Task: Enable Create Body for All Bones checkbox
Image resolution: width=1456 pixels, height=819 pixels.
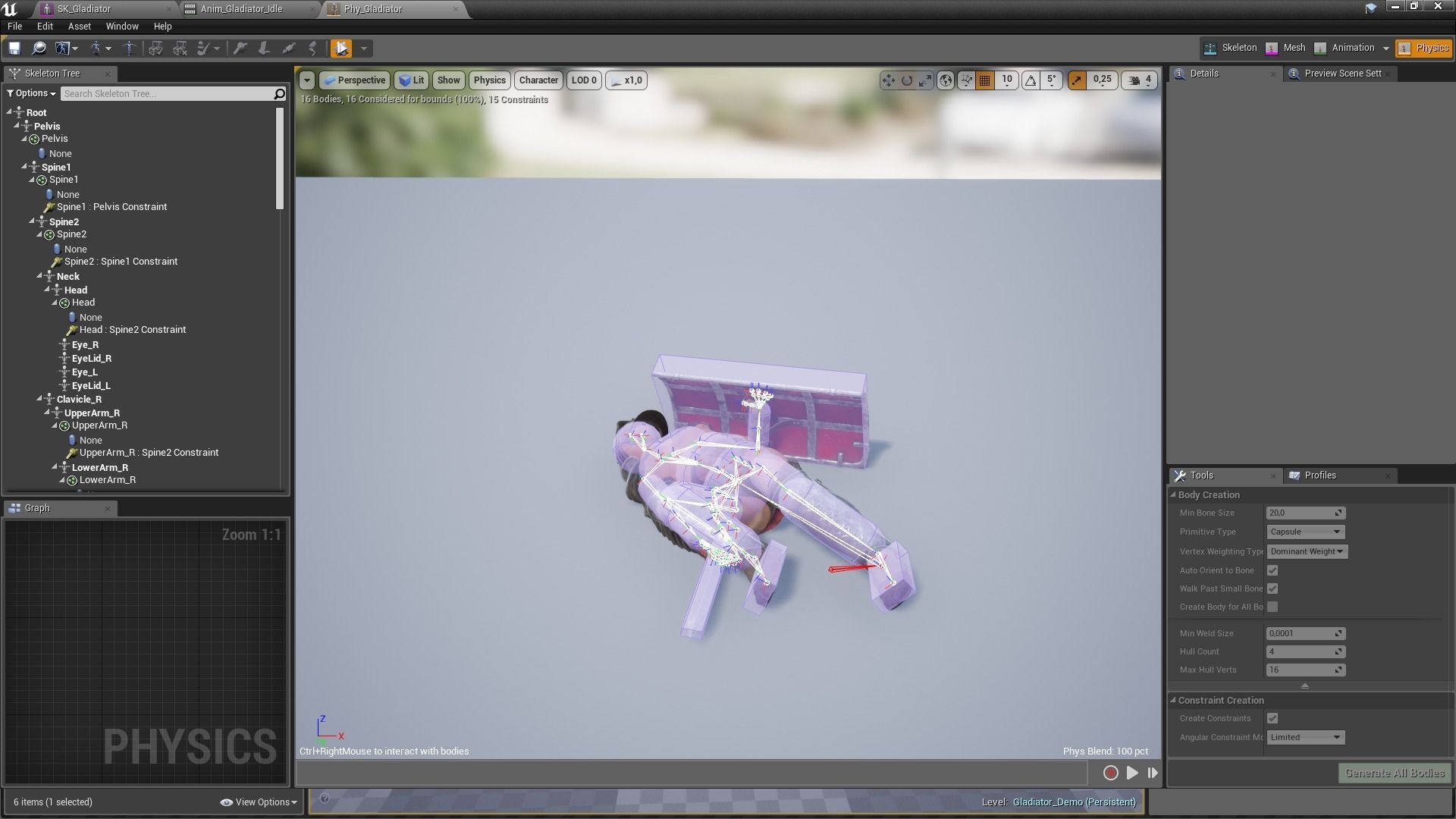Action: coord(1272,607)
